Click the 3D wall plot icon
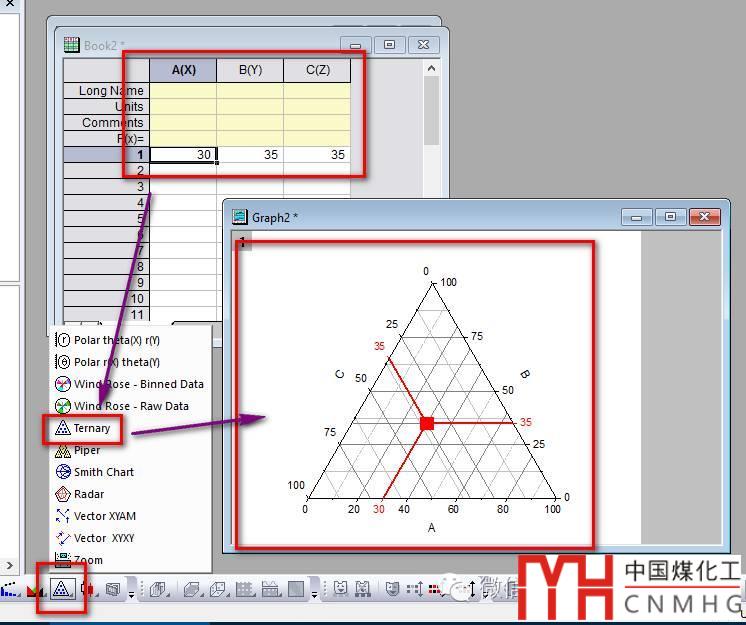Viewport: 746px width, 625px height. pos(245,589)
